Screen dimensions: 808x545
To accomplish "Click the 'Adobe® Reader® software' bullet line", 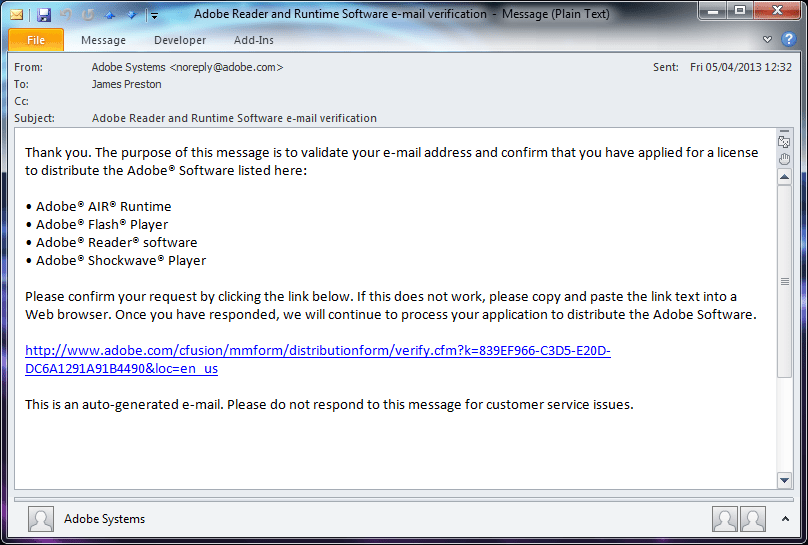I will tap(111, 242).
